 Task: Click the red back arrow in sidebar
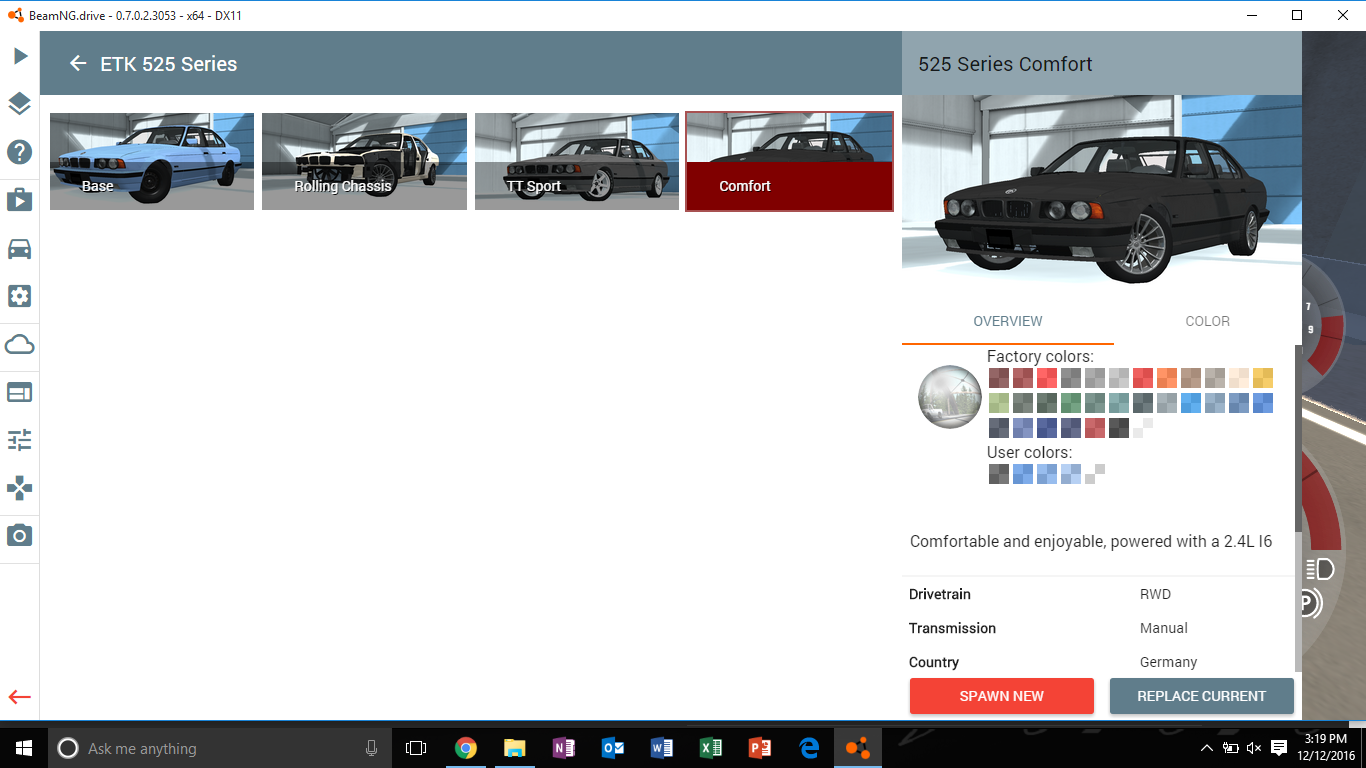pos(19,697)
